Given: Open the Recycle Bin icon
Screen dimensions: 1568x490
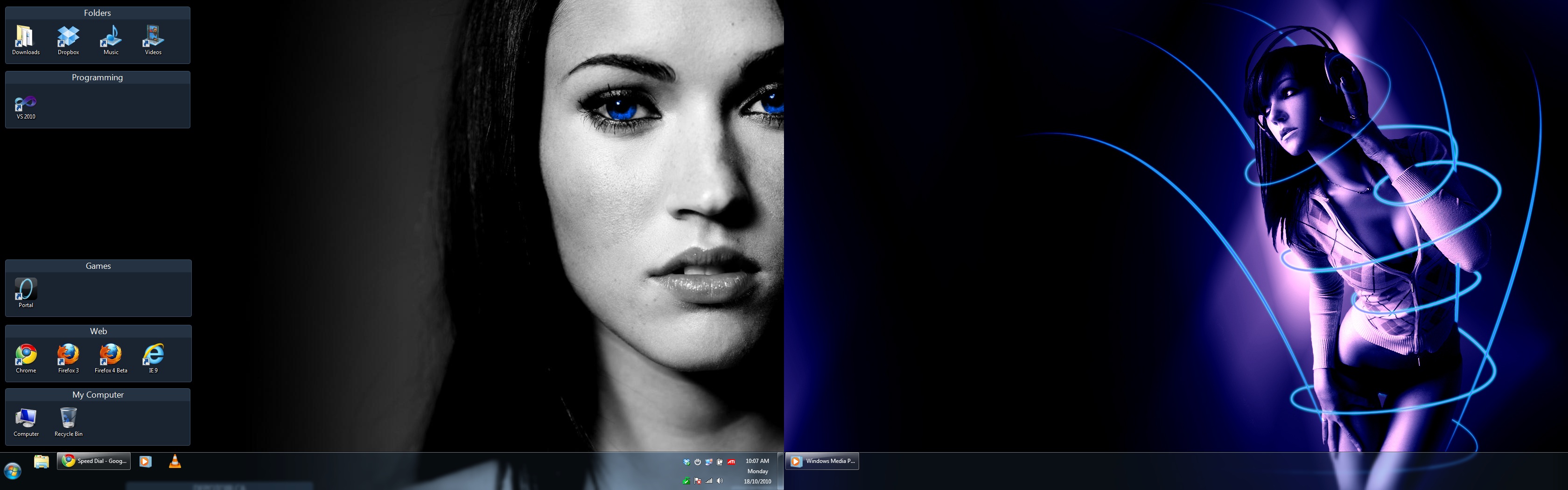Looking at the screenshot, I should (68, 422).
